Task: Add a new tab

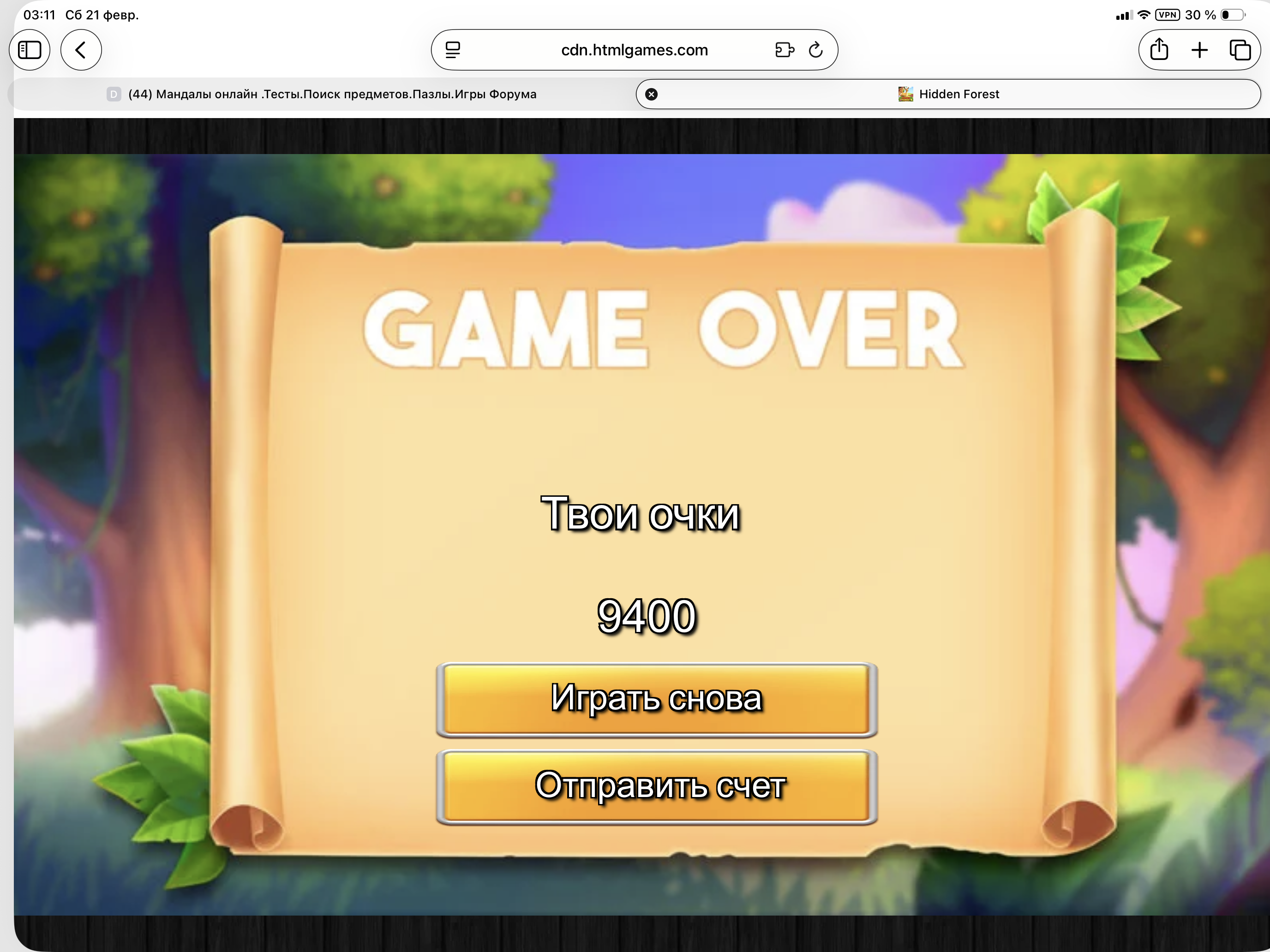Action: (1199, 50)
